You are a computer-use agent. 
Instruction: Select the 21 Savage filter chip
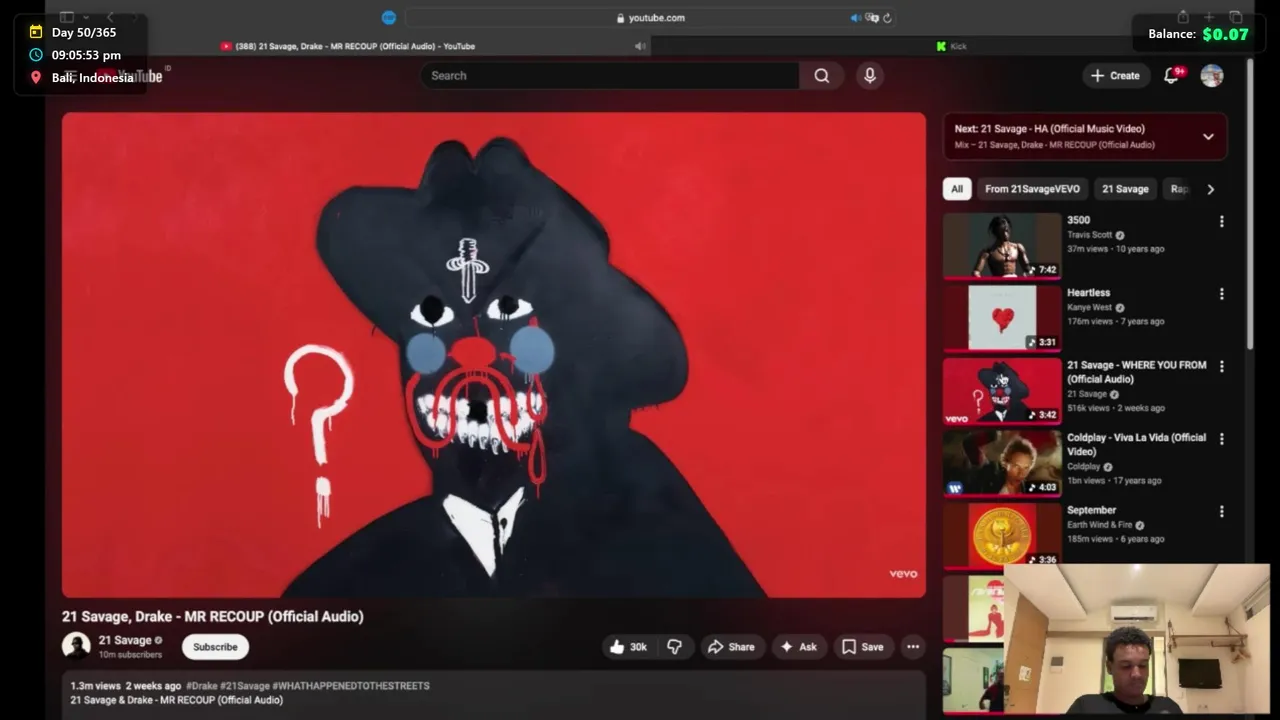pyautogui.click(x=1125, y=189)
